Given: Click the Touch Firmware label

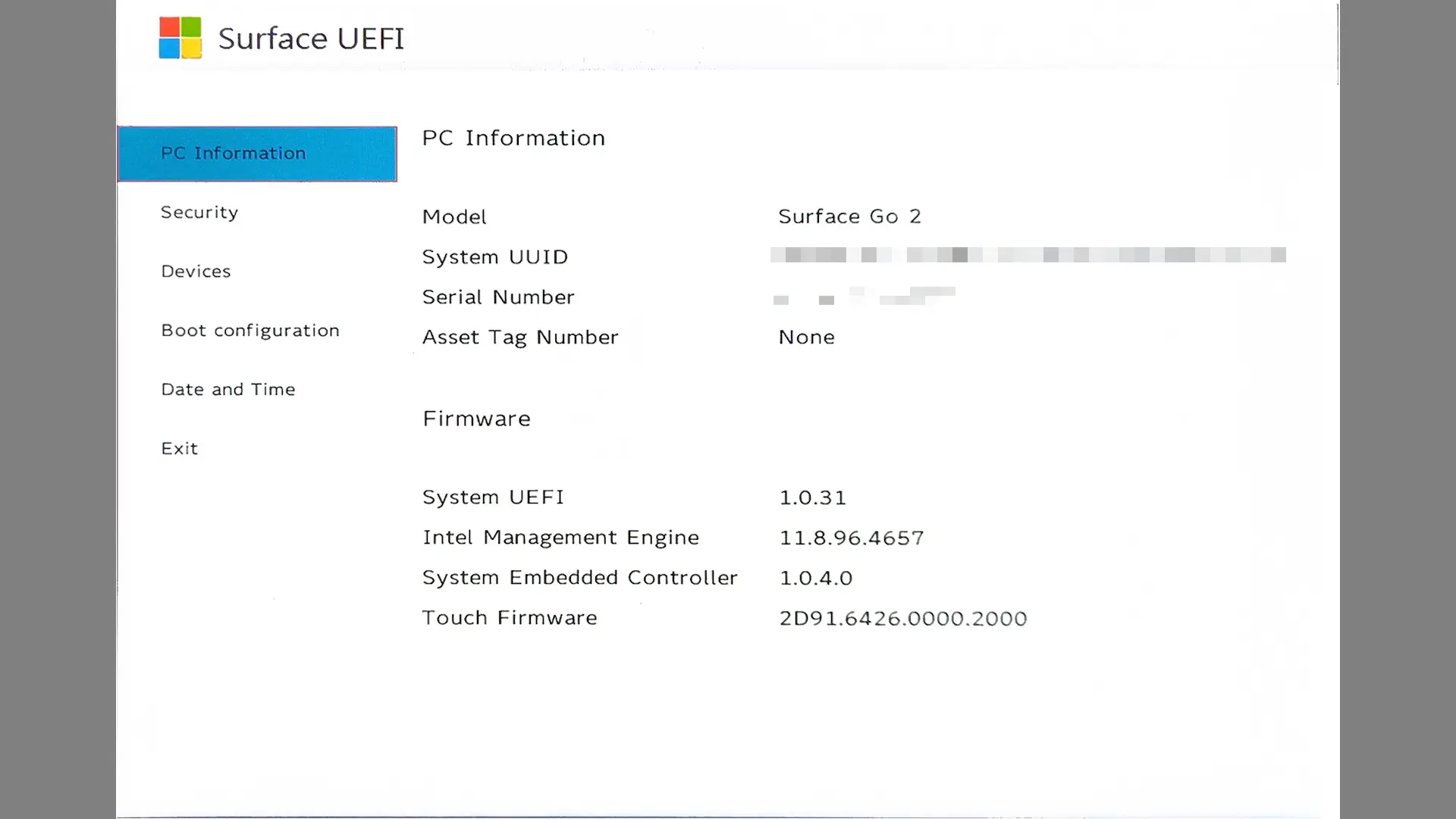Looking at the screenshot, I should pyautogui.click(x=510, y=618).
